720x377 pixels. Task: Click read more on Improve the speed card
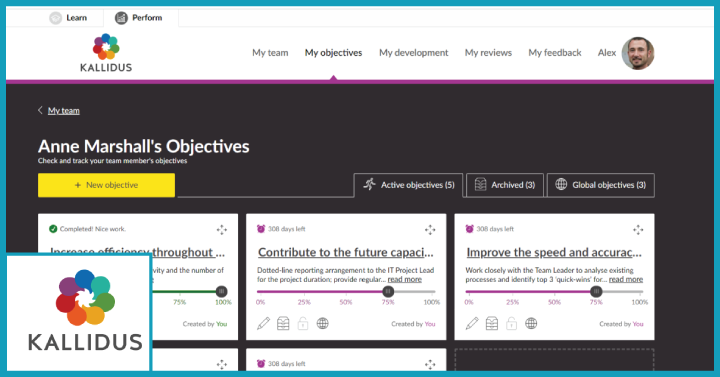coord(626,279)
